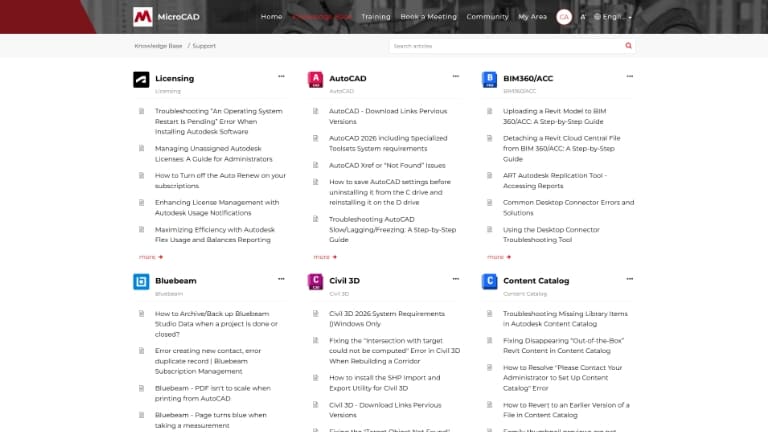Click the red search magnifier icon

click(628, 46)
